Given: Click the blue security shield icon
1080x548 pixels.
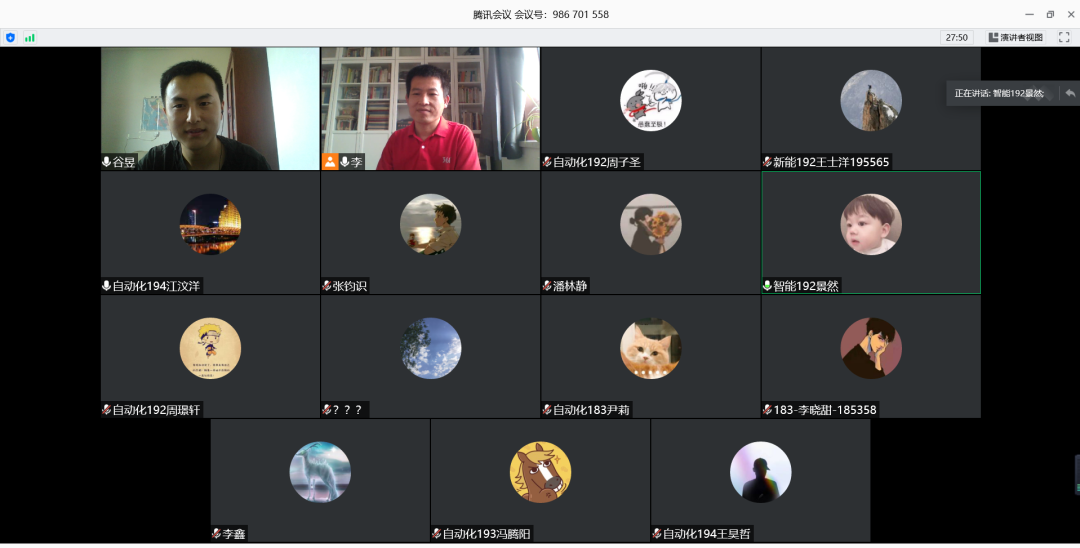Looking at the screenshot, I should (x=10, y=37).
